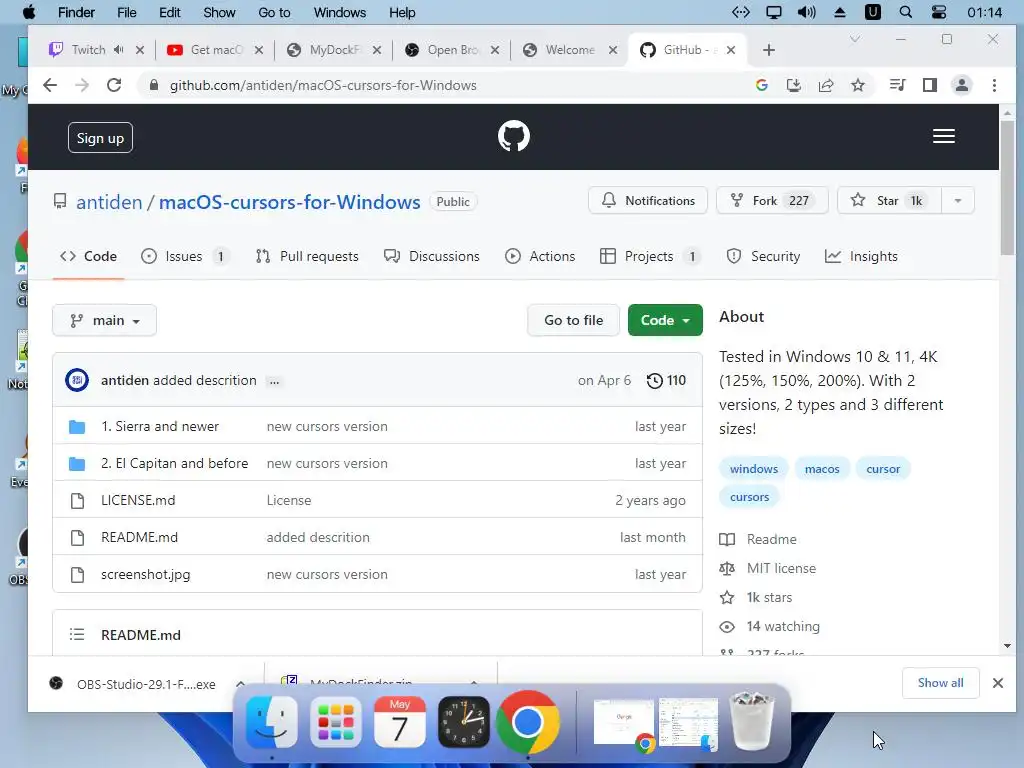Go back with the browser back arrow
This screenshot has height=768, width=1024.
[x=50, y=86]
